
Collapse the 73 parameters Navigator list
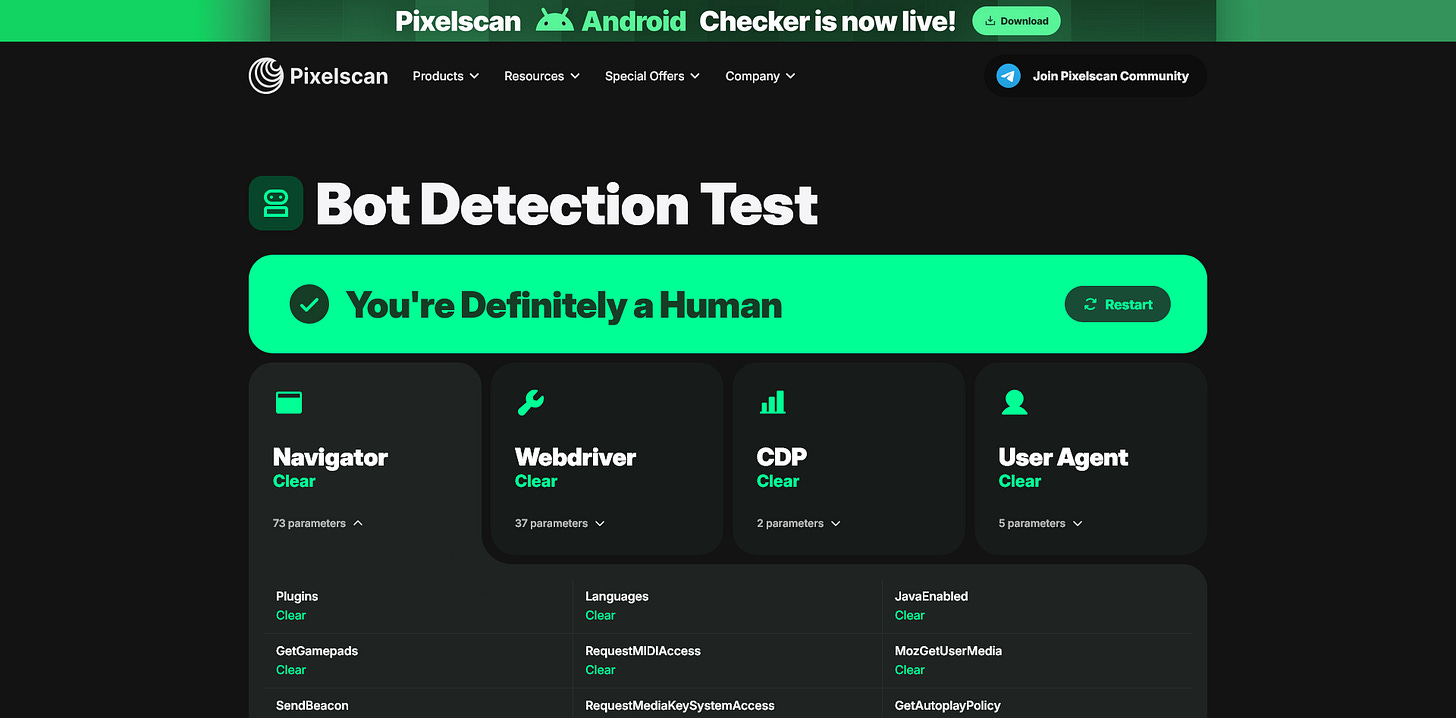(x=318, y=523)
